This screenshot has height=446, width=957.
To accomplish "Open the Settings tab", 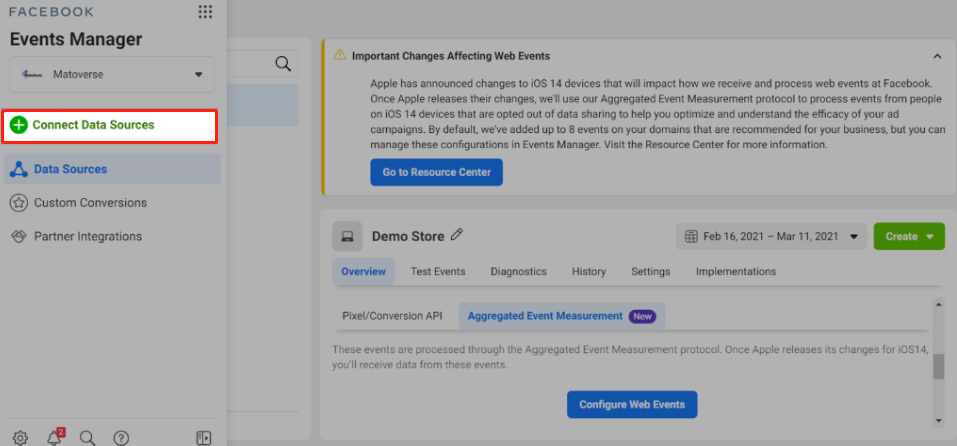I will 651,272.
